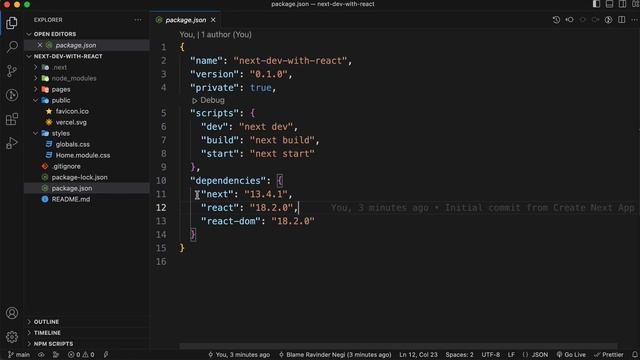Click Ln 12, Col 23 position indicator
The height and width of the screenshot is (360, 640).
(418, 355)
